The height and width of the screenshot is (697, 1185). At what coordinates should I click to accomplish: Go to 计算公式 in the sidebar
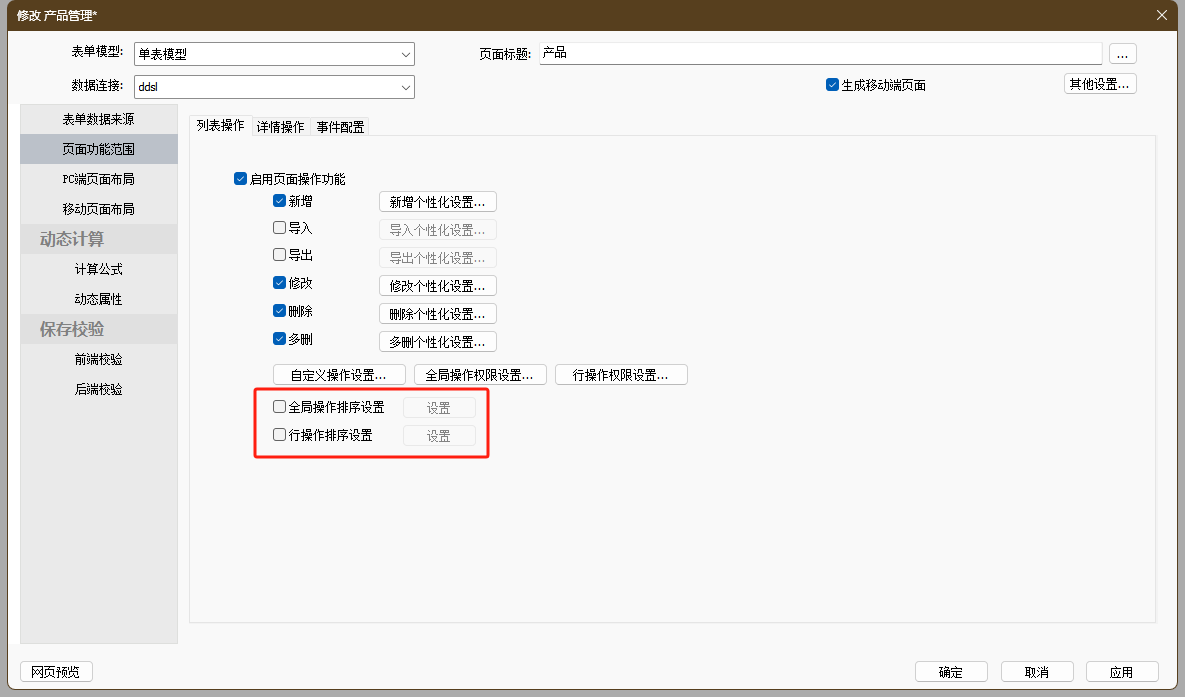98,269
